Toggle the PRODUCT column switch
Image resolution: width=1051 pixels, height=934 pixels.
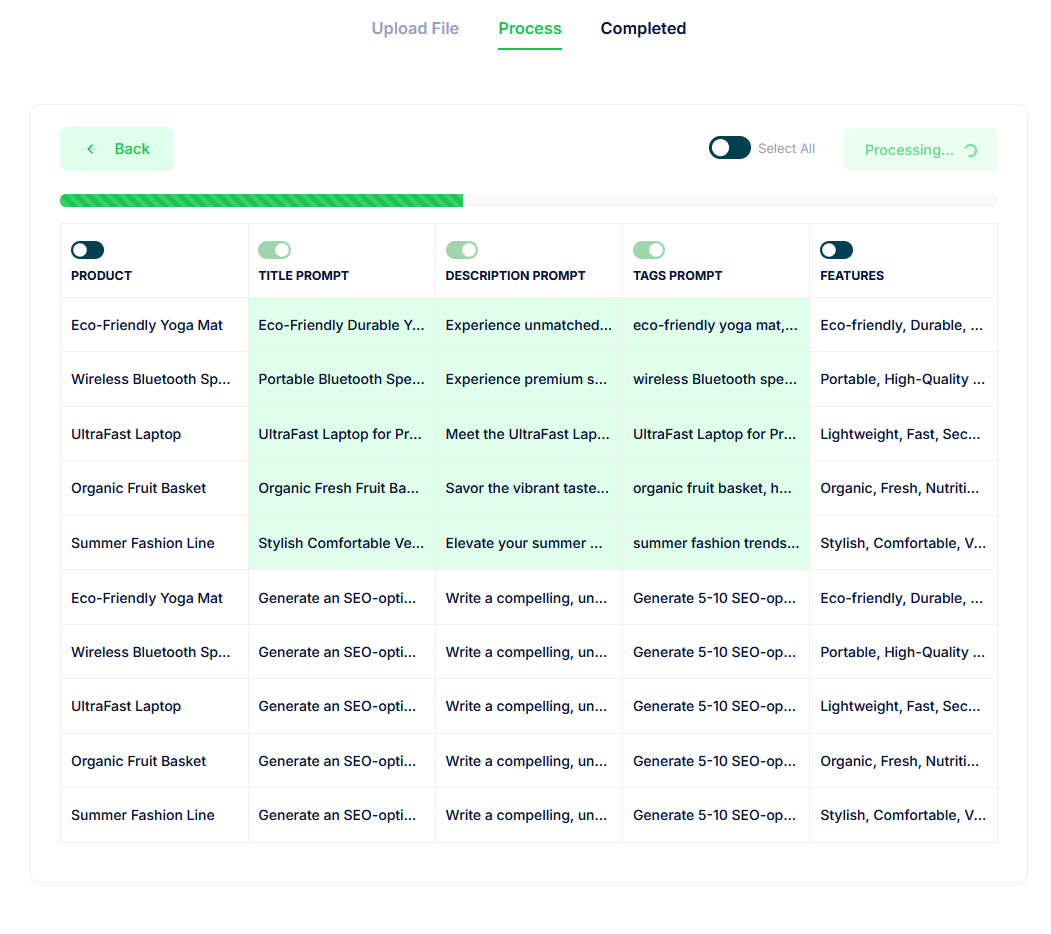tap(88, 250)
